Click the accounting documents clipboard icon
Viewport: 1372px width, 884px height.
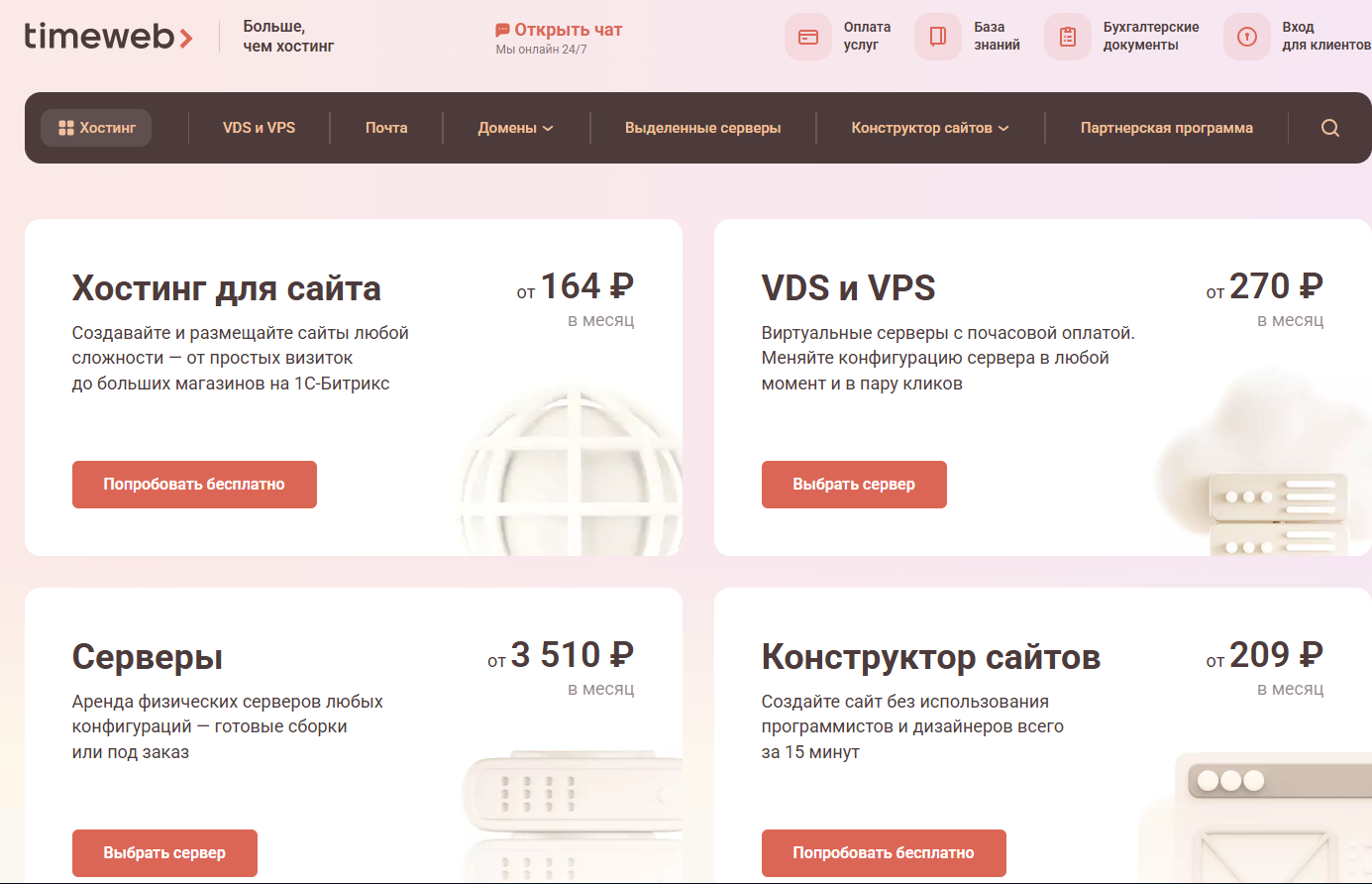pyautogui.click(x=1068, y=37)
